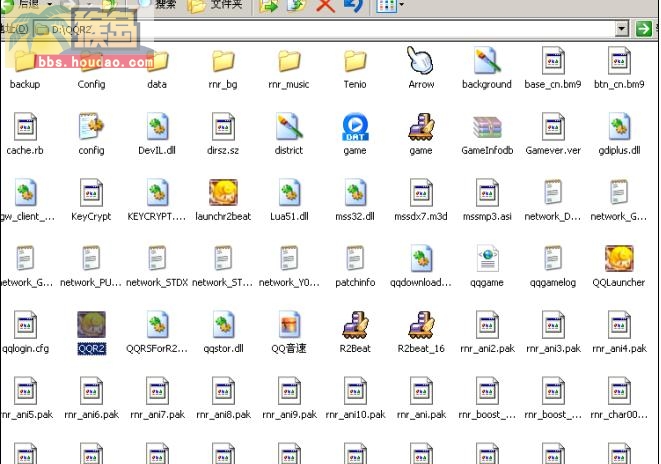Select mssdx7.m3d file
Viewport: 661px width, 464px height.
[421, 201]
